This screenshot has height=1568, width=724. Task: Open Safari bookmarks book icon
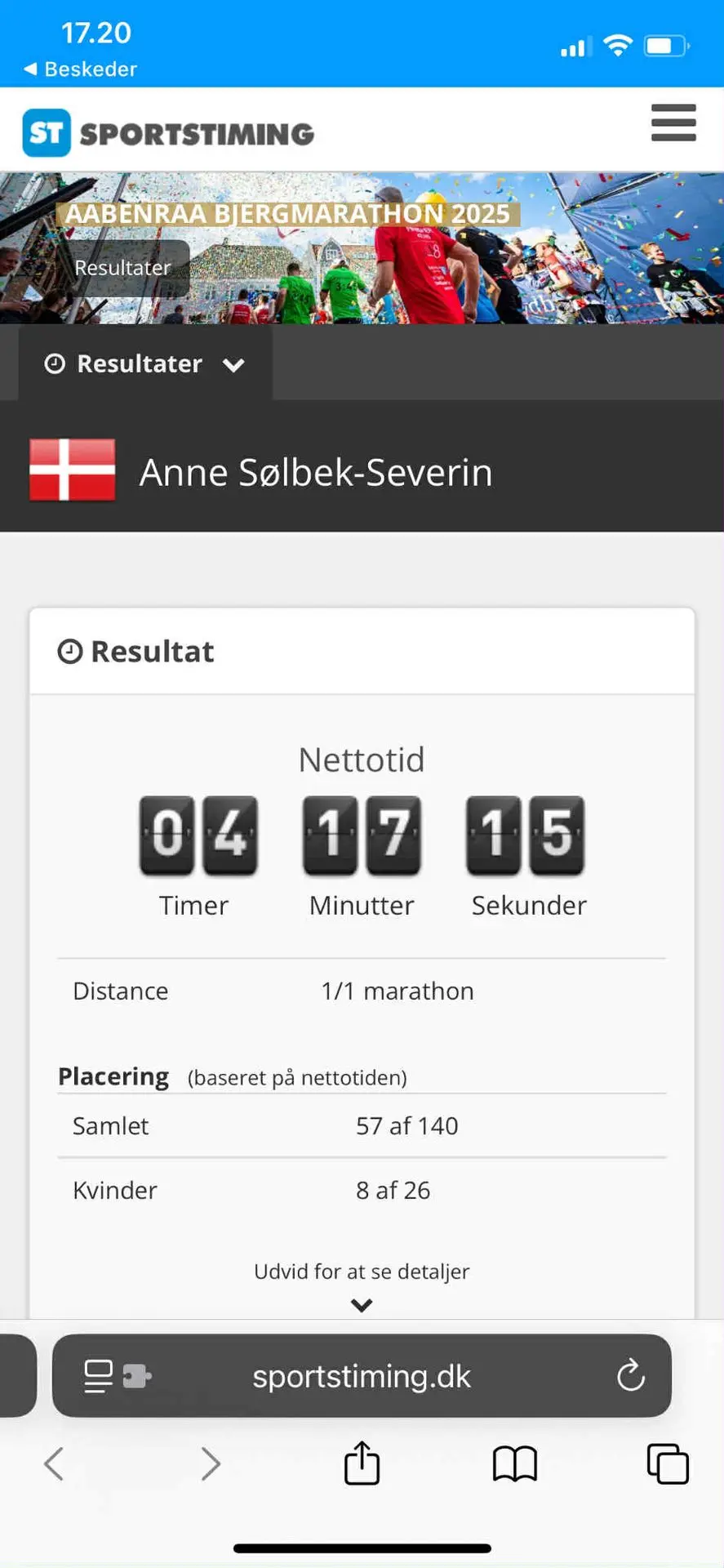pos(515,1463)
